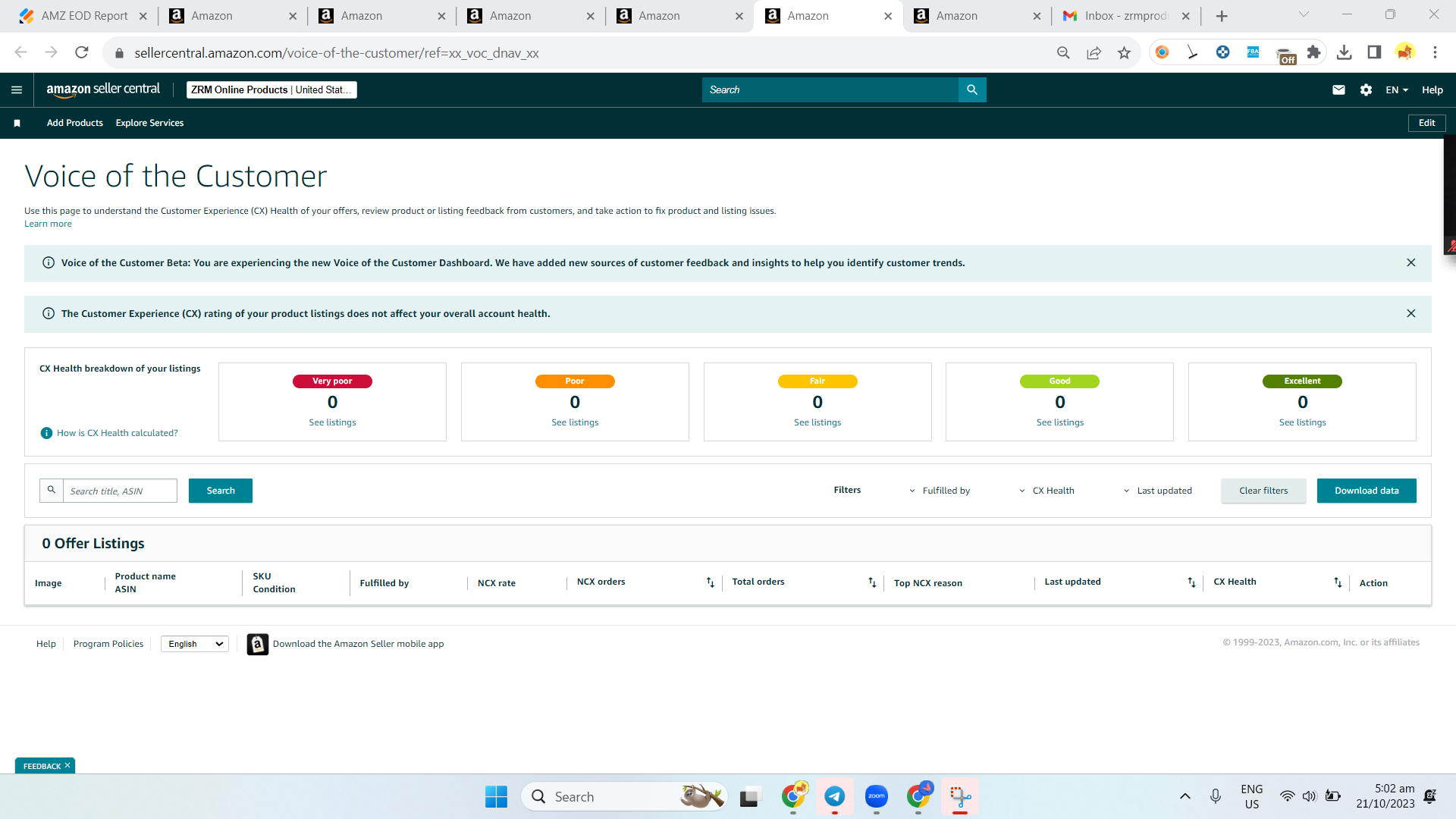Open Explore Services in the navigation bar
Image resolution: width=1456 pixels, height=819 pixels.
coord(149,123)
